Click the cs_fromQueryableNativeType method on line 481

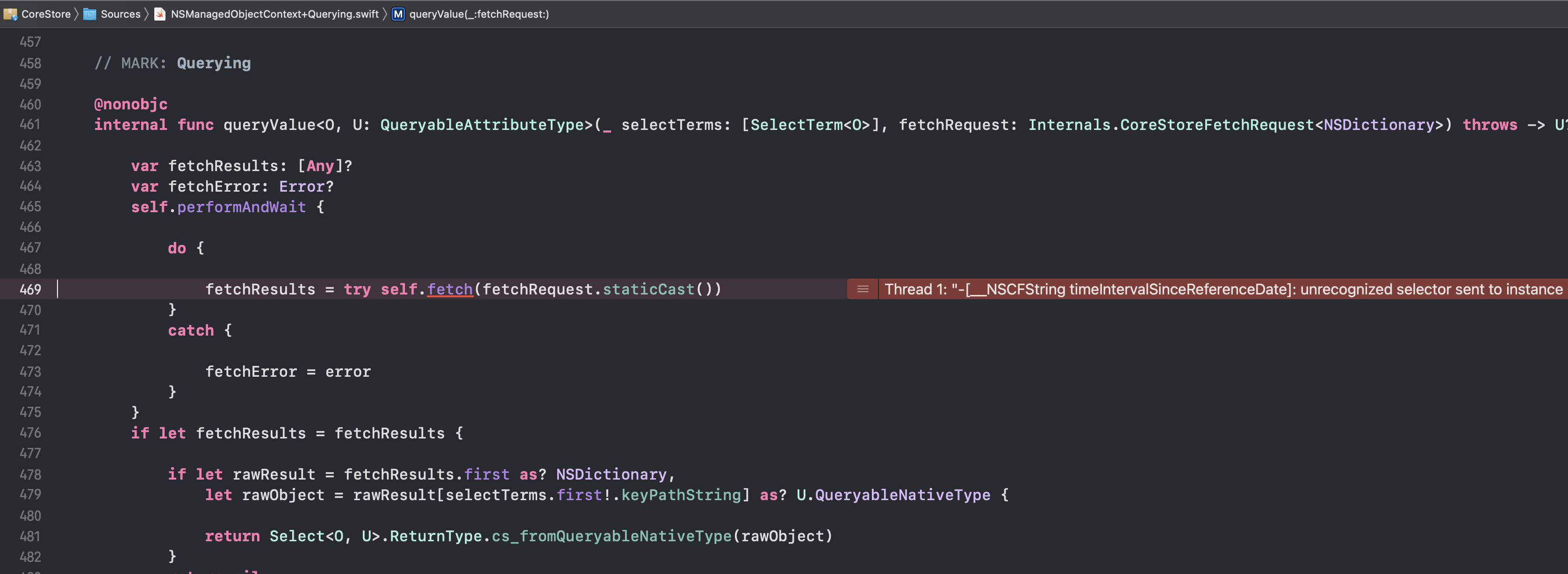point(611,536)
